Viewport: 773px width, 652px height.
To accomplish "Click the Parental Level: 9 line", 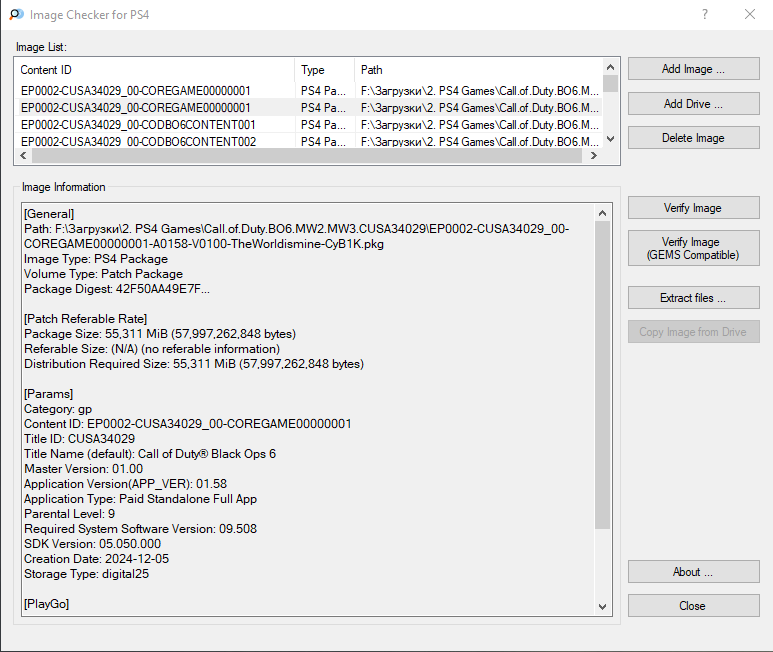I will (x=69, y=514).
